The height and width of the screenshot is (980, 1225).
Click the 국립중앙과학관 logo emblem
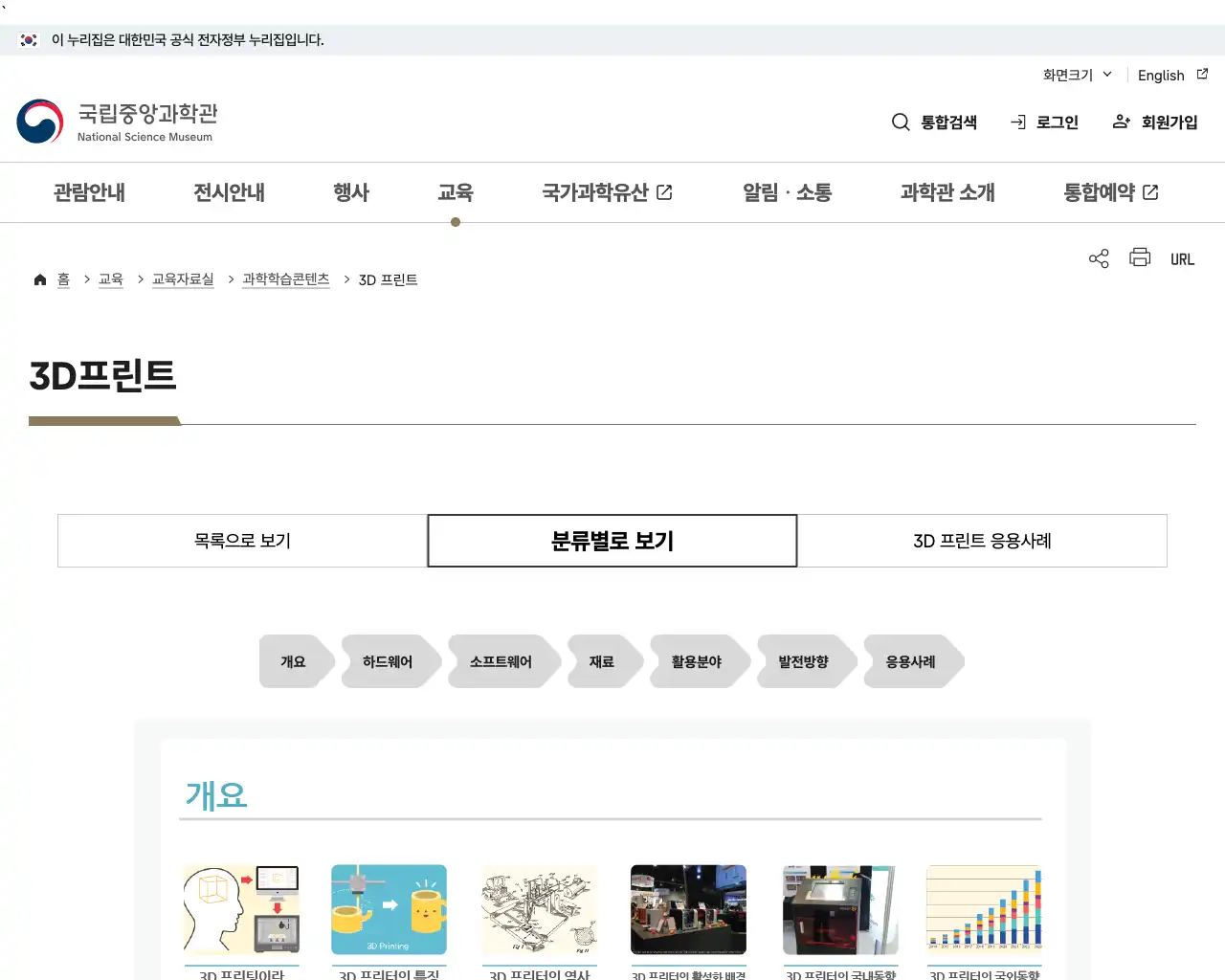pyautogui.click(x=38, y=122)
